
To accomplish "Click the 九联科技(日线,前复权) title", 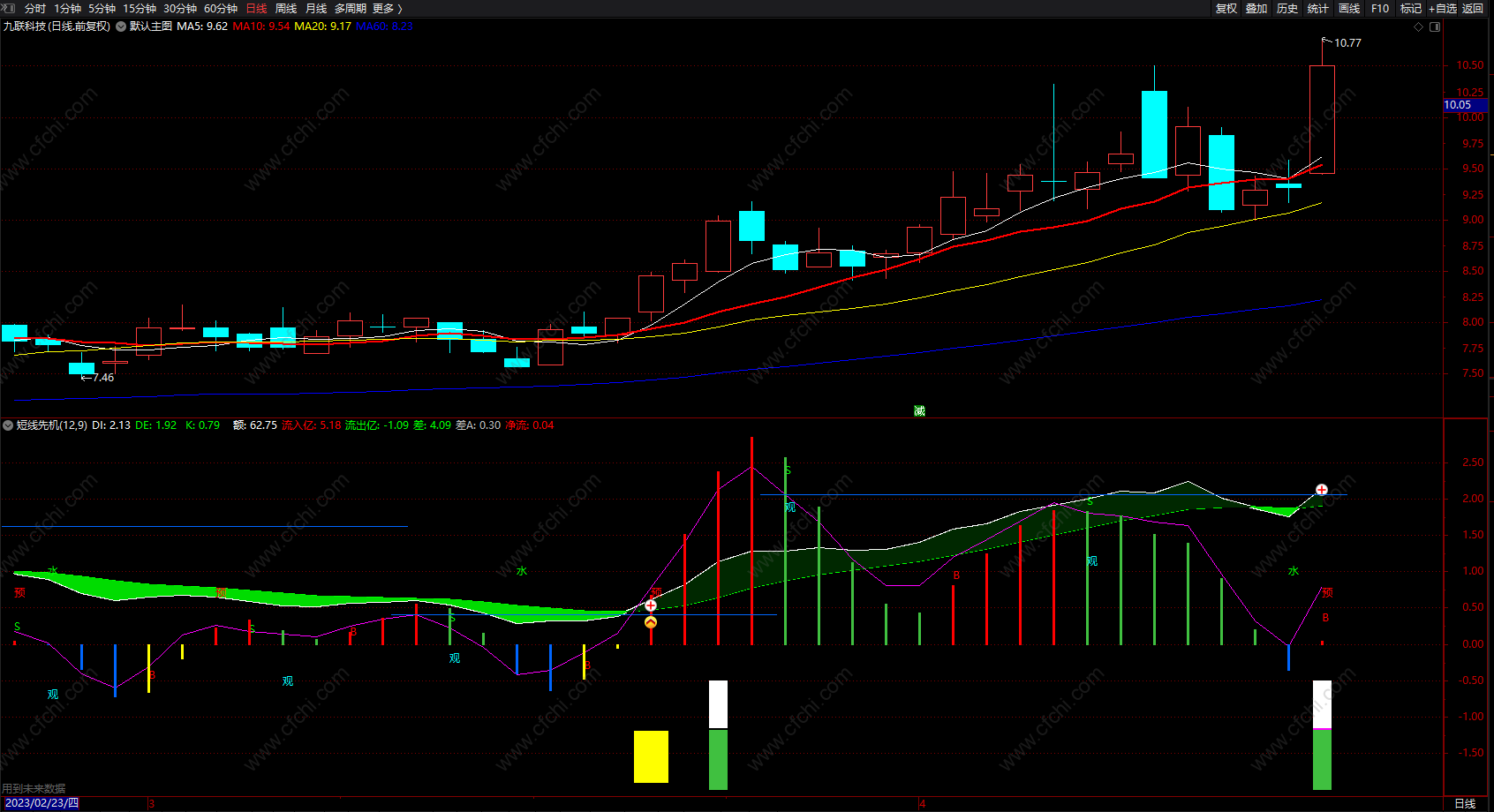I will tap(57, 26).
